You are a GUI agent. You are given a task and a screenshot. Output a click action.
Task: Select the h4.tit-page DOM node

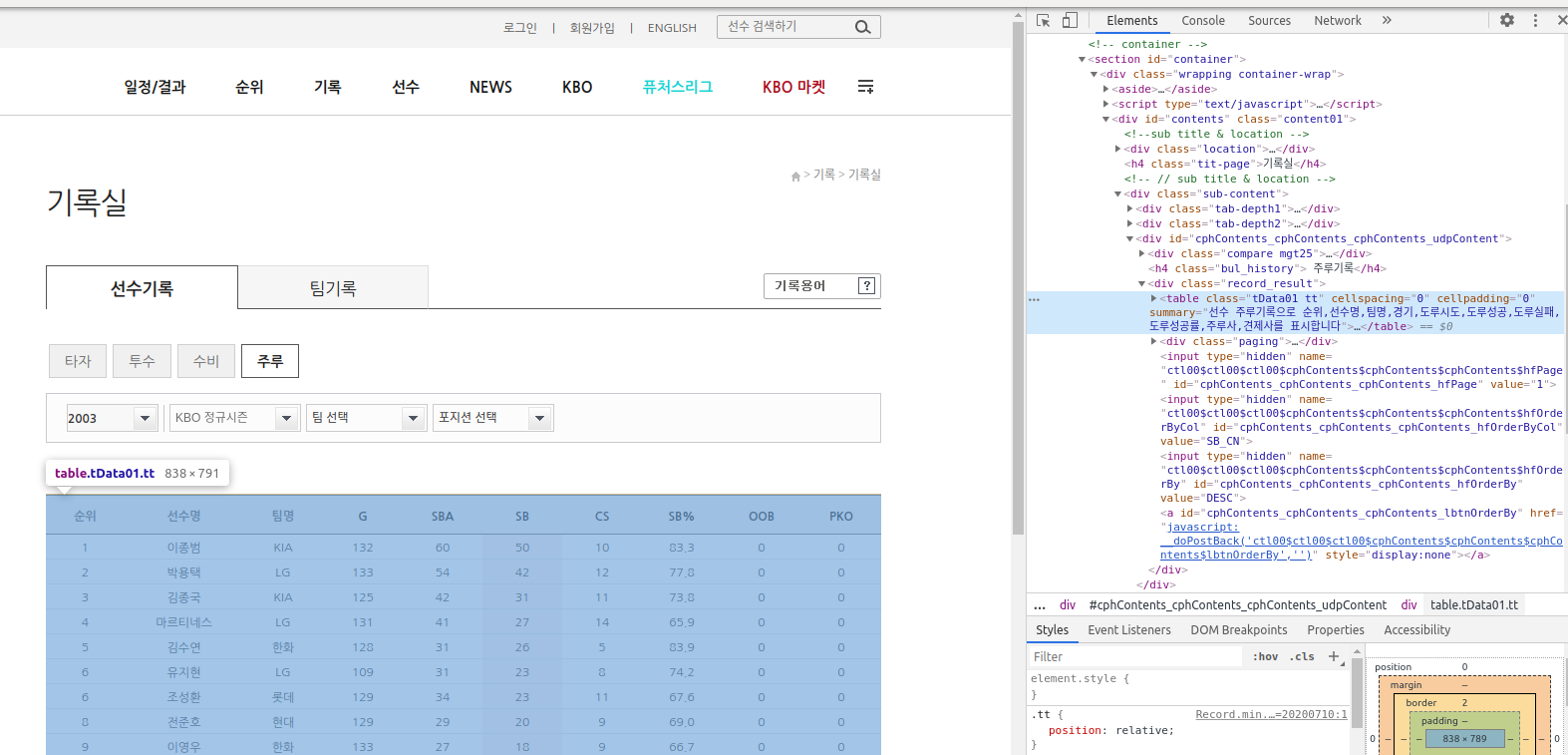point(1225,164)
